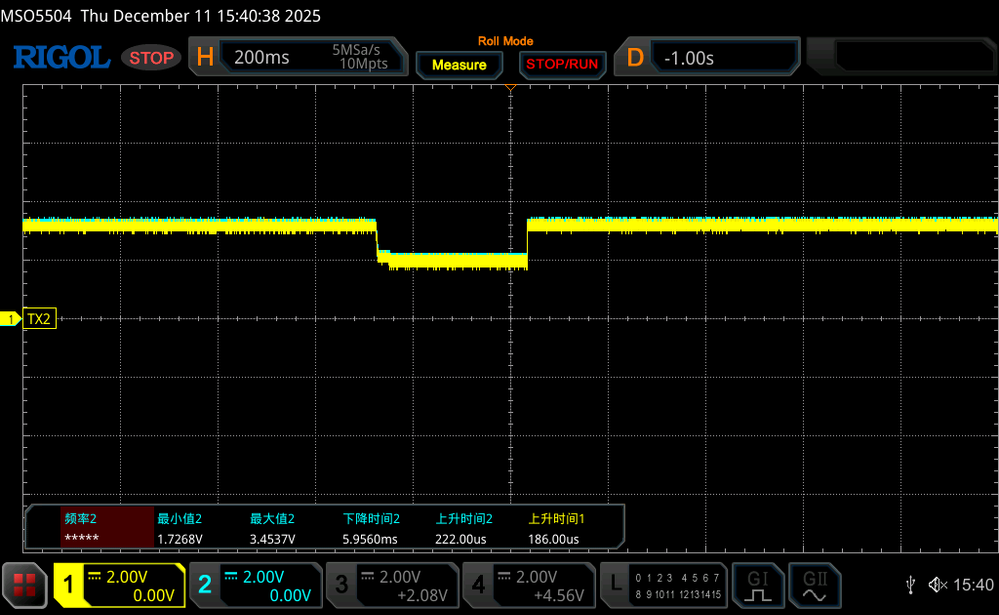The width and height of the screenshot is (999, 615).
Task: Click the 5MSa/s sample rate readout
Action: (356, 50)
